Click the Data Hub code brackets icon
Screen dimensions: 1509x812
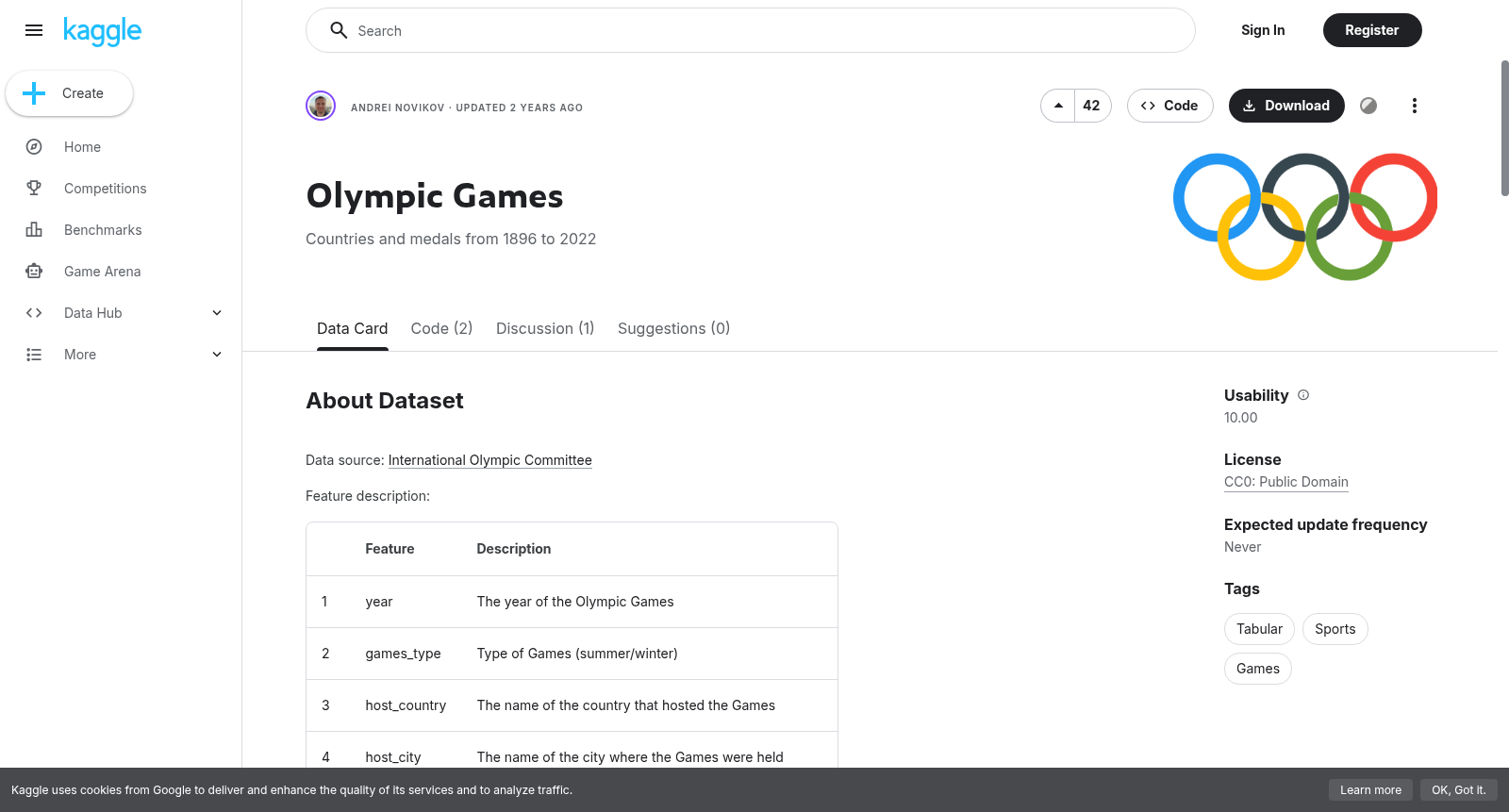coord(34,313)
